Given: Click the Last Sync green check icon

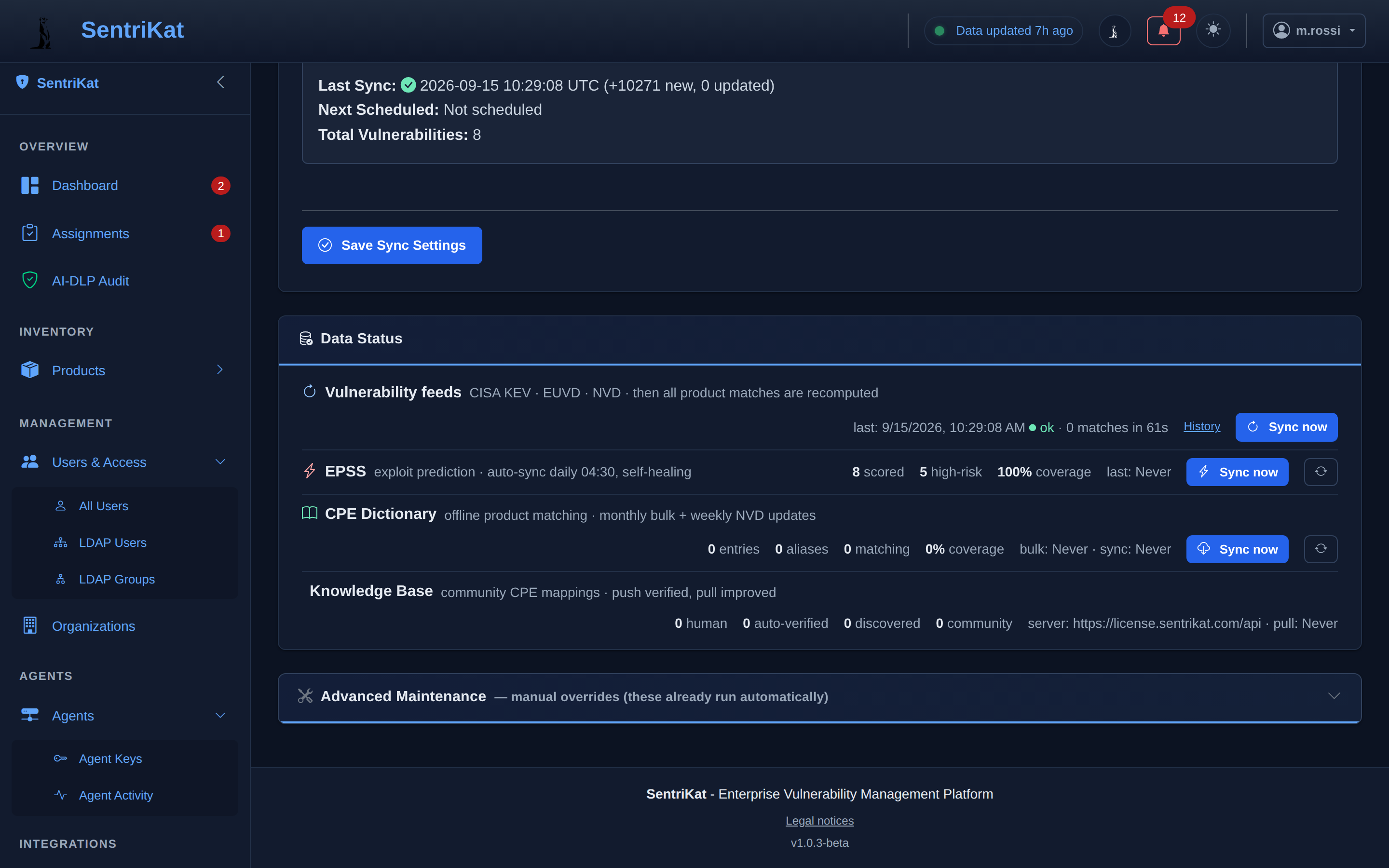Looking at the screenshot, I should click(408, 85).
